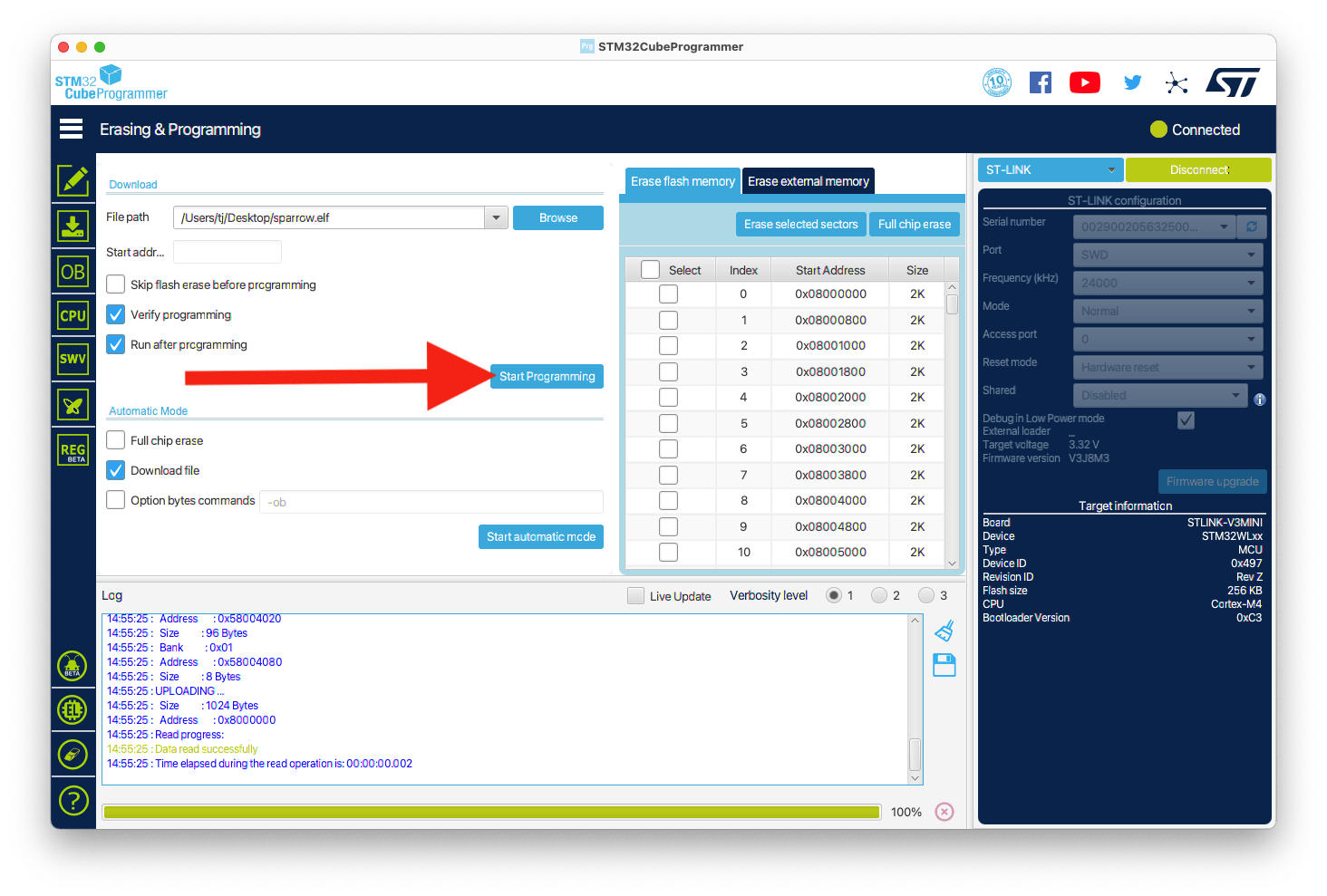Viewport: 1327px width, 896px height.
Task: Switch to Erase flash memory tab
Action: click(683, 181)
